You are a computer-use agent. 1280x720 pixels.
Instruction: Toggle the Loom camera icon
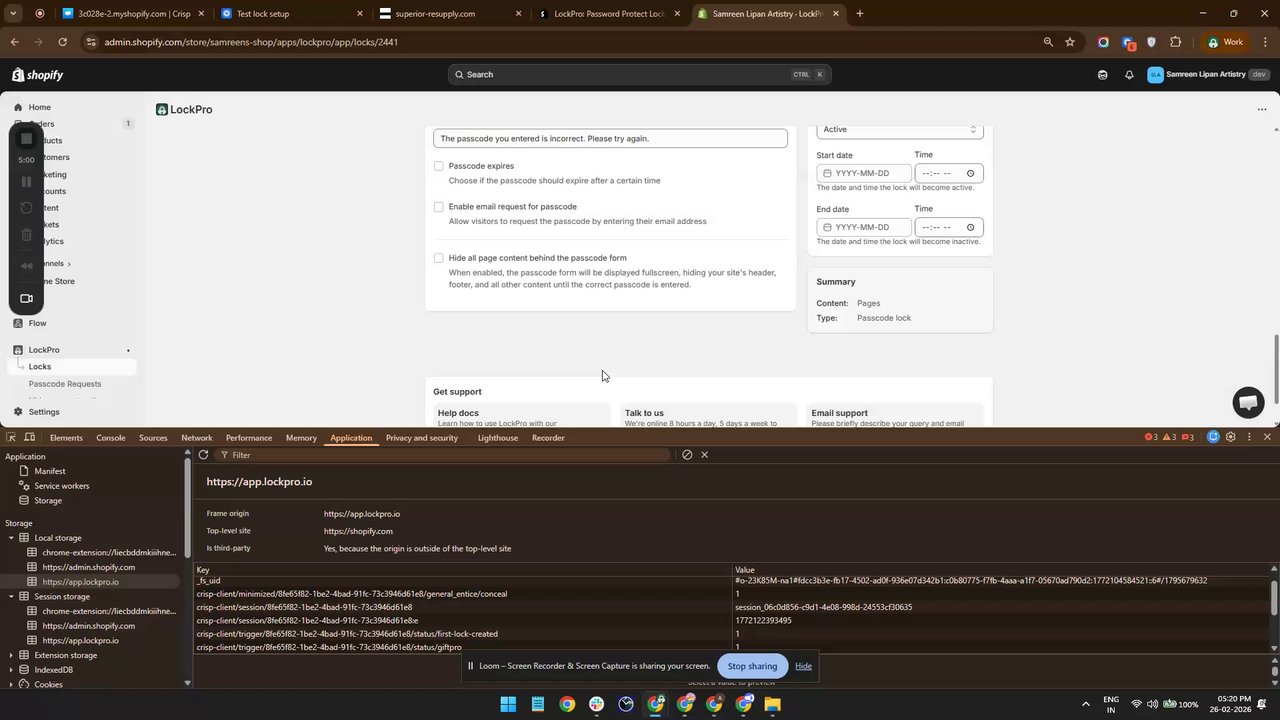[x=27, y=298]
